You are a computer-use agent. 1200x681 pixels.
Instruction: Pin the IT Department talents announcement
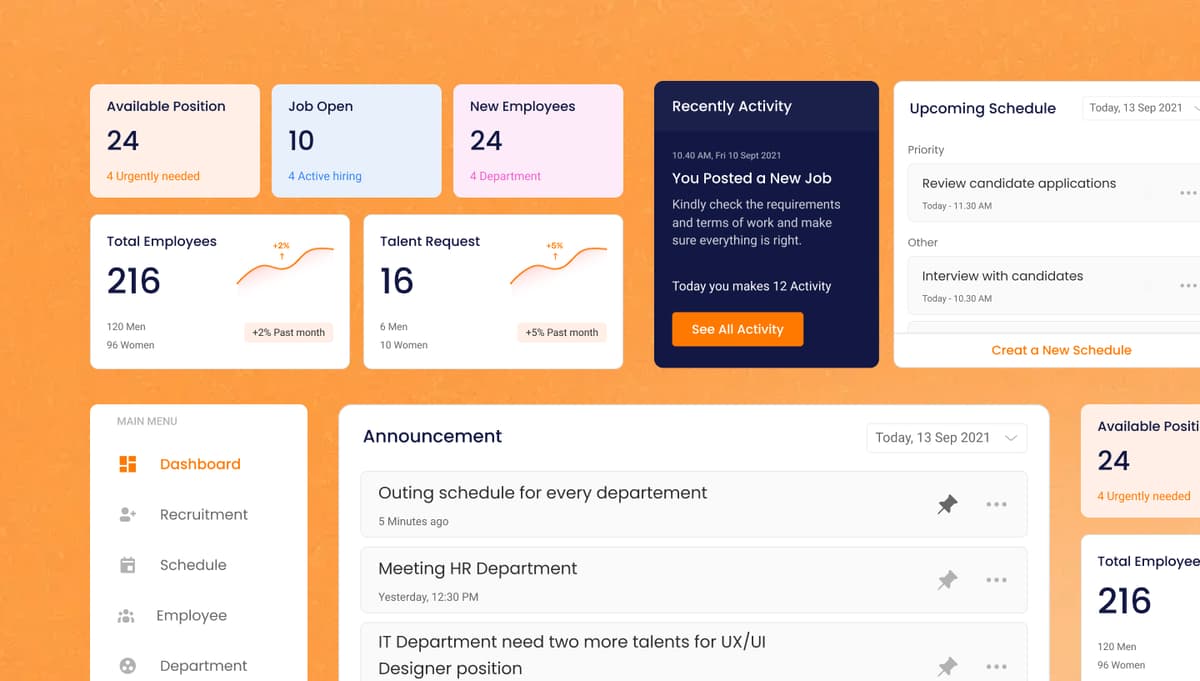(x=947, y=666)
